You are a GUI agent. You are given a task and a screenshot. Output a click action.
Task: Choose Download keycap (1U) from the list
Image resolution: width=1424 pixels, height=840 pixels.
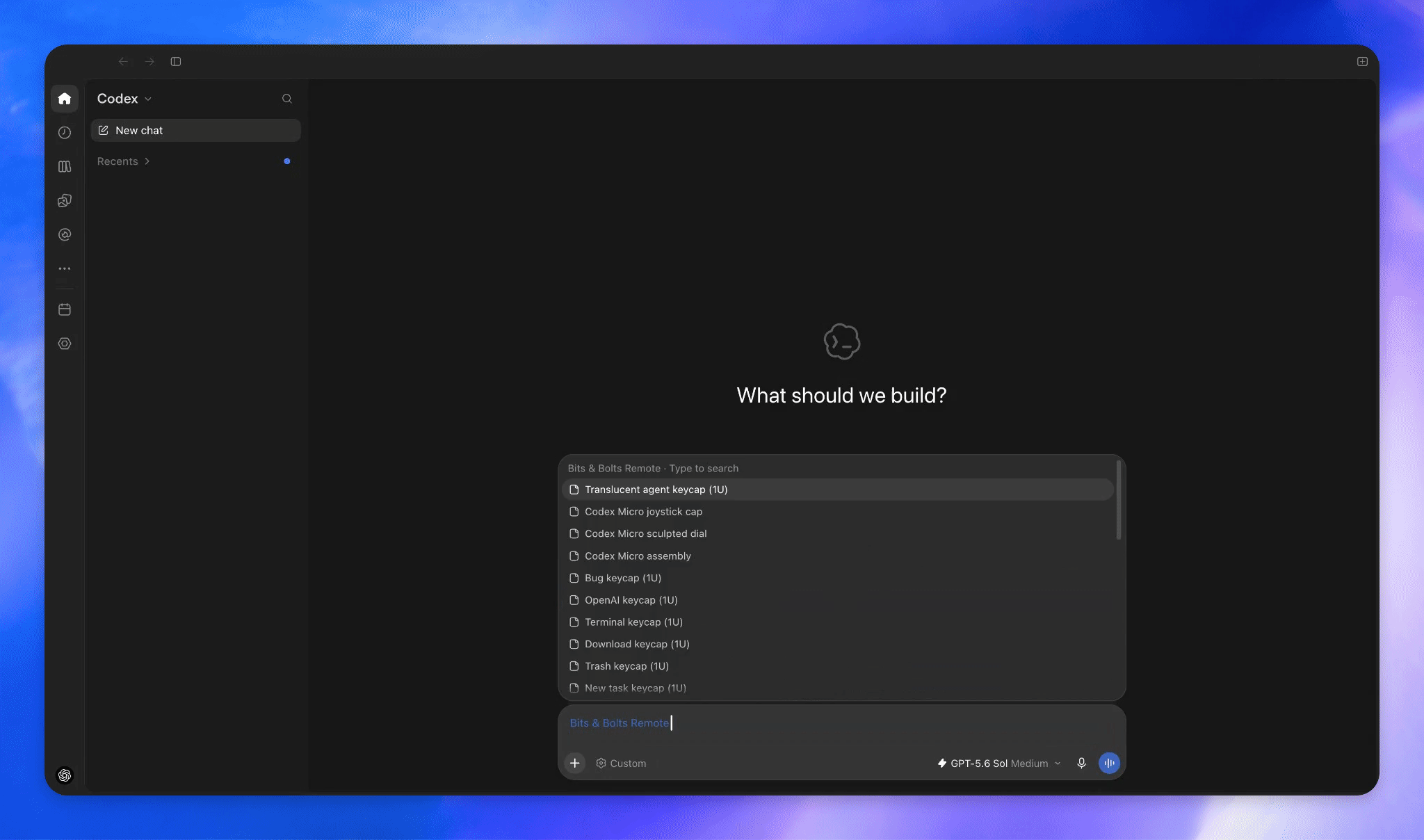pyautogui.click(x=837, y=645)
